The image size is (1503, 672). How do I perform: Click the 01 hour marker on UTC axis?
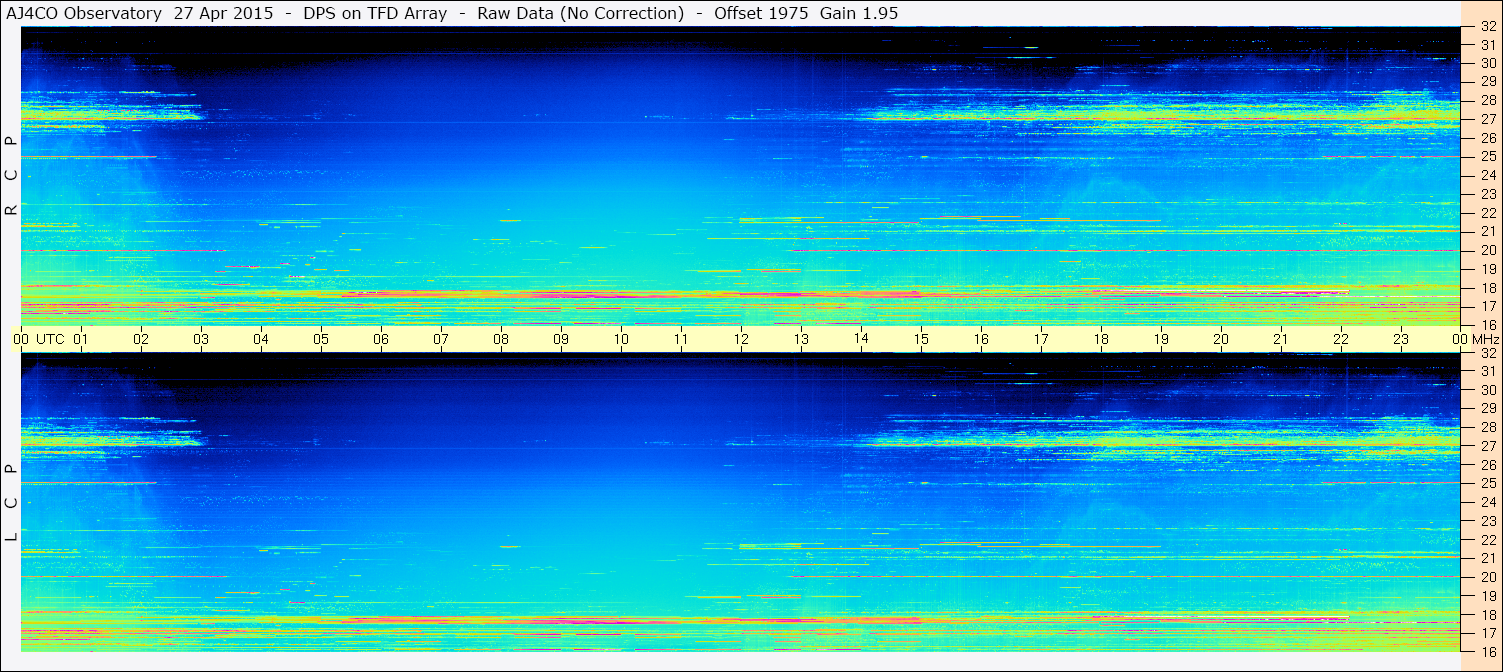pyautogui.click(x=81, y=339)
